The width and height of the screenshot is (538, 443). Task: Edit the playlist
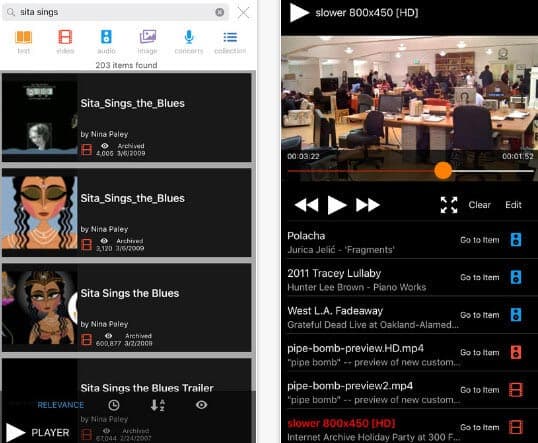point(513,205)
